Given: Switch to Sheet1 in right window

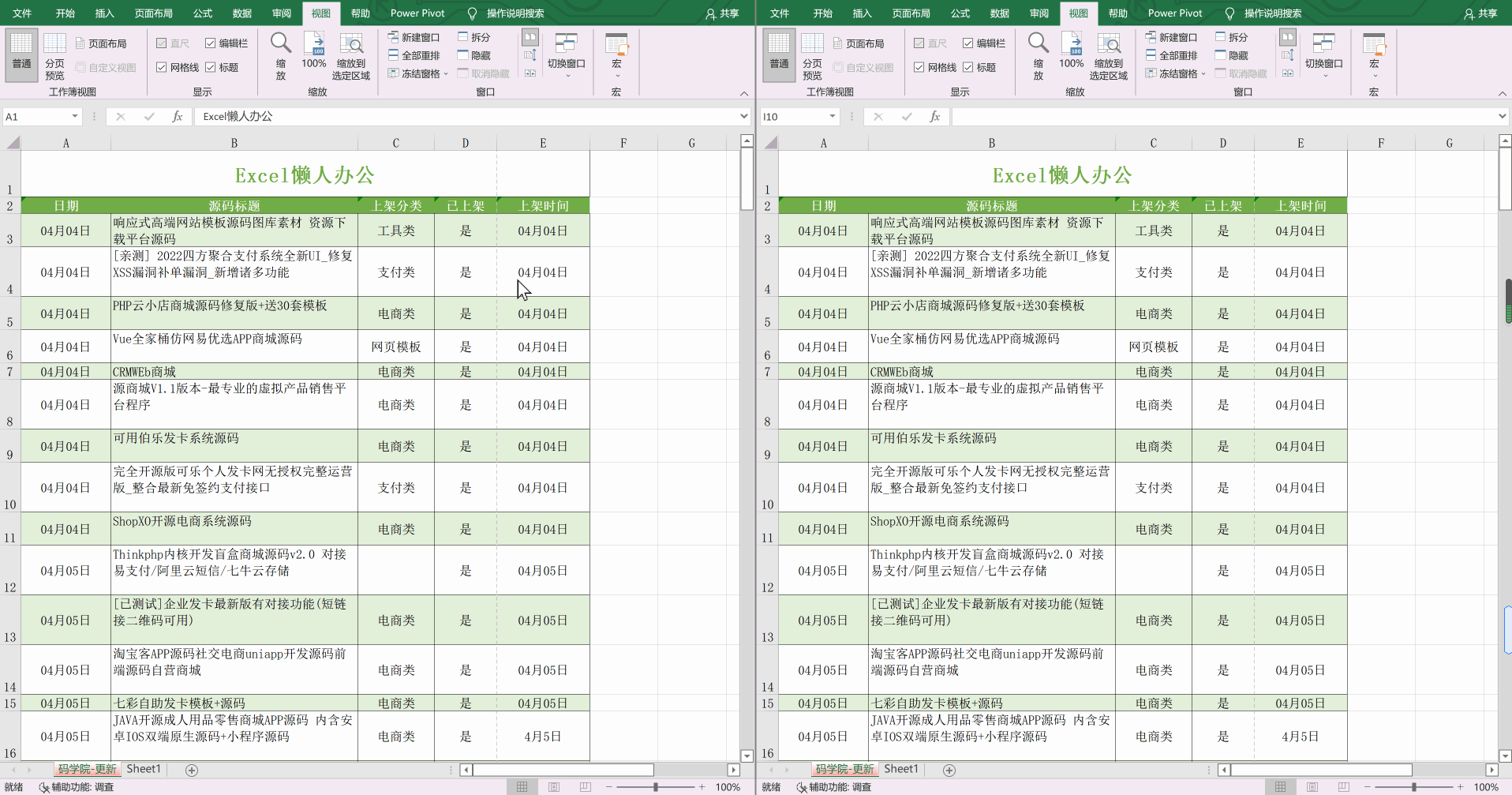Looking at the screenshot, I should click(900, 769).
